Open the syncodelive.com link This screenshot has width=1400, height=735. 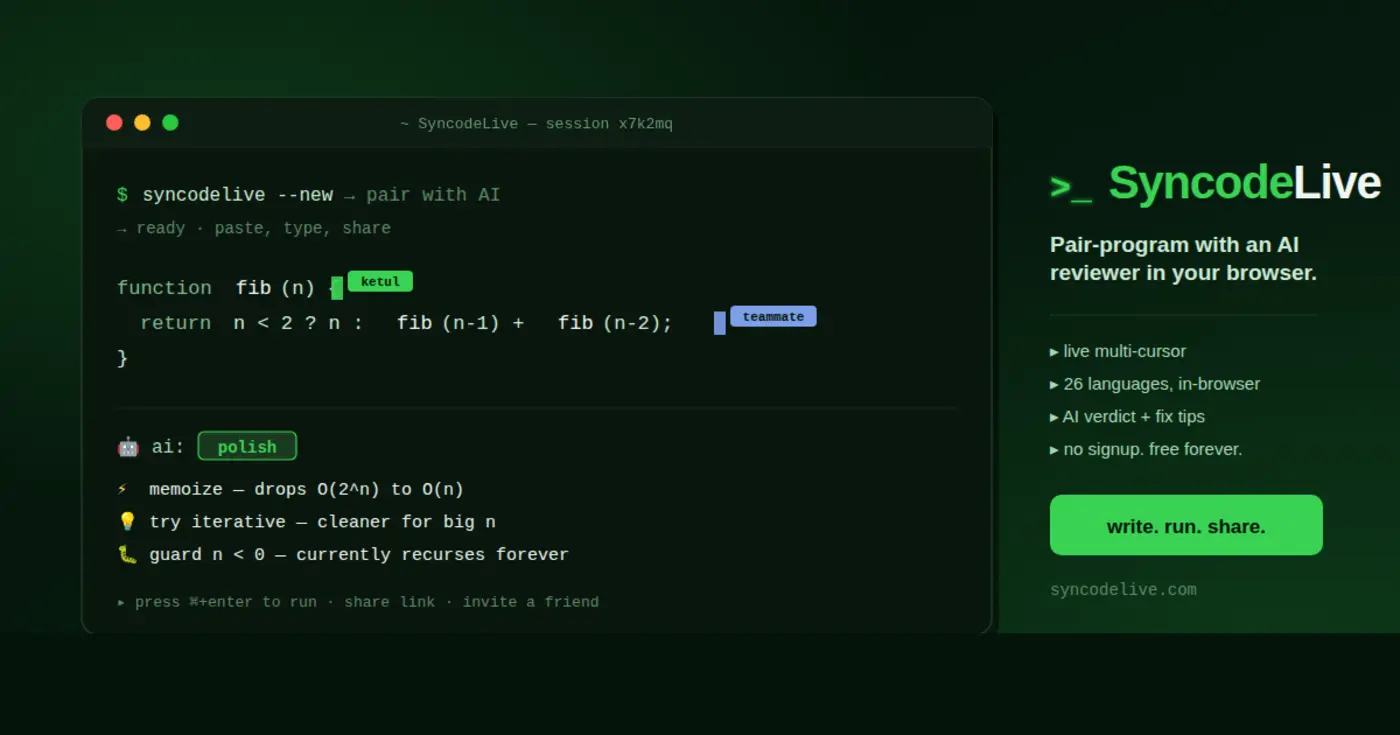(1123, 590)
